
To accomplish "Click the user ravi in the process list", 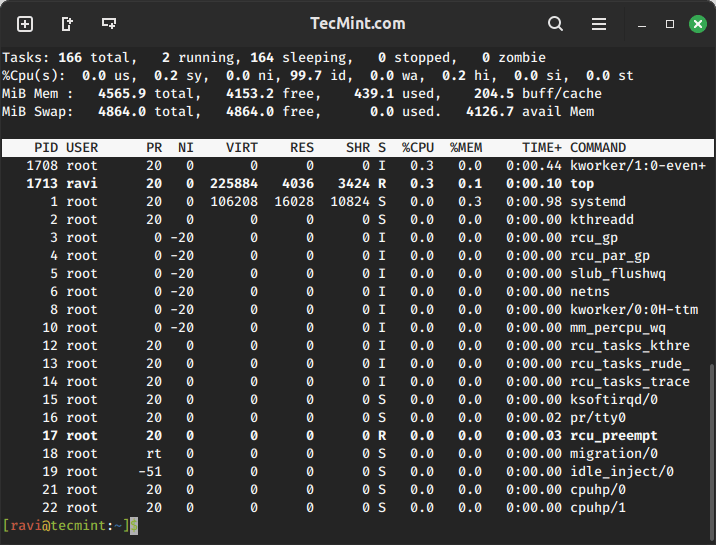I will click(82, 184).
